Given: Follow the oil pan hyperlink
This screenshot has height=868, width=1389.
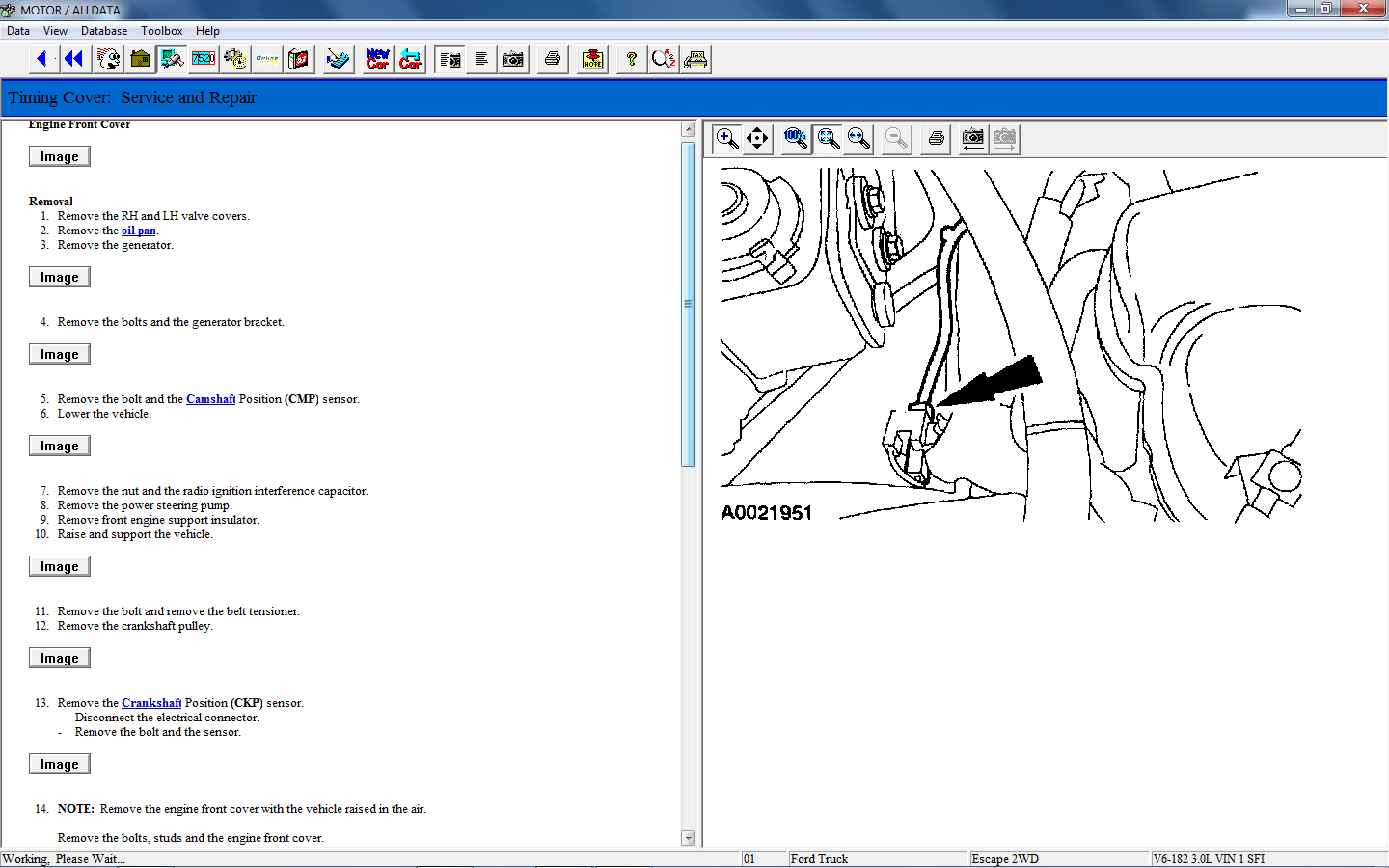Looking at the screenshot, I should pos(139,231).
